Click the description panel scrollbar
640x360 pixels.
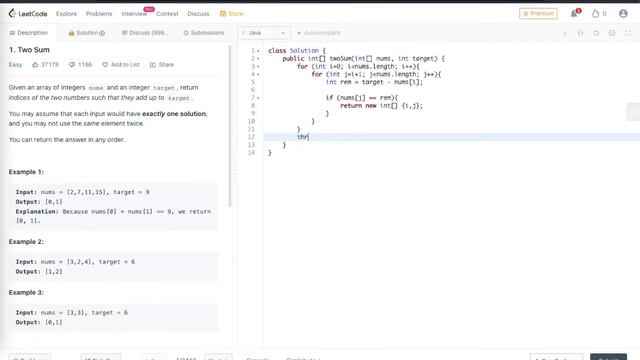230,127
